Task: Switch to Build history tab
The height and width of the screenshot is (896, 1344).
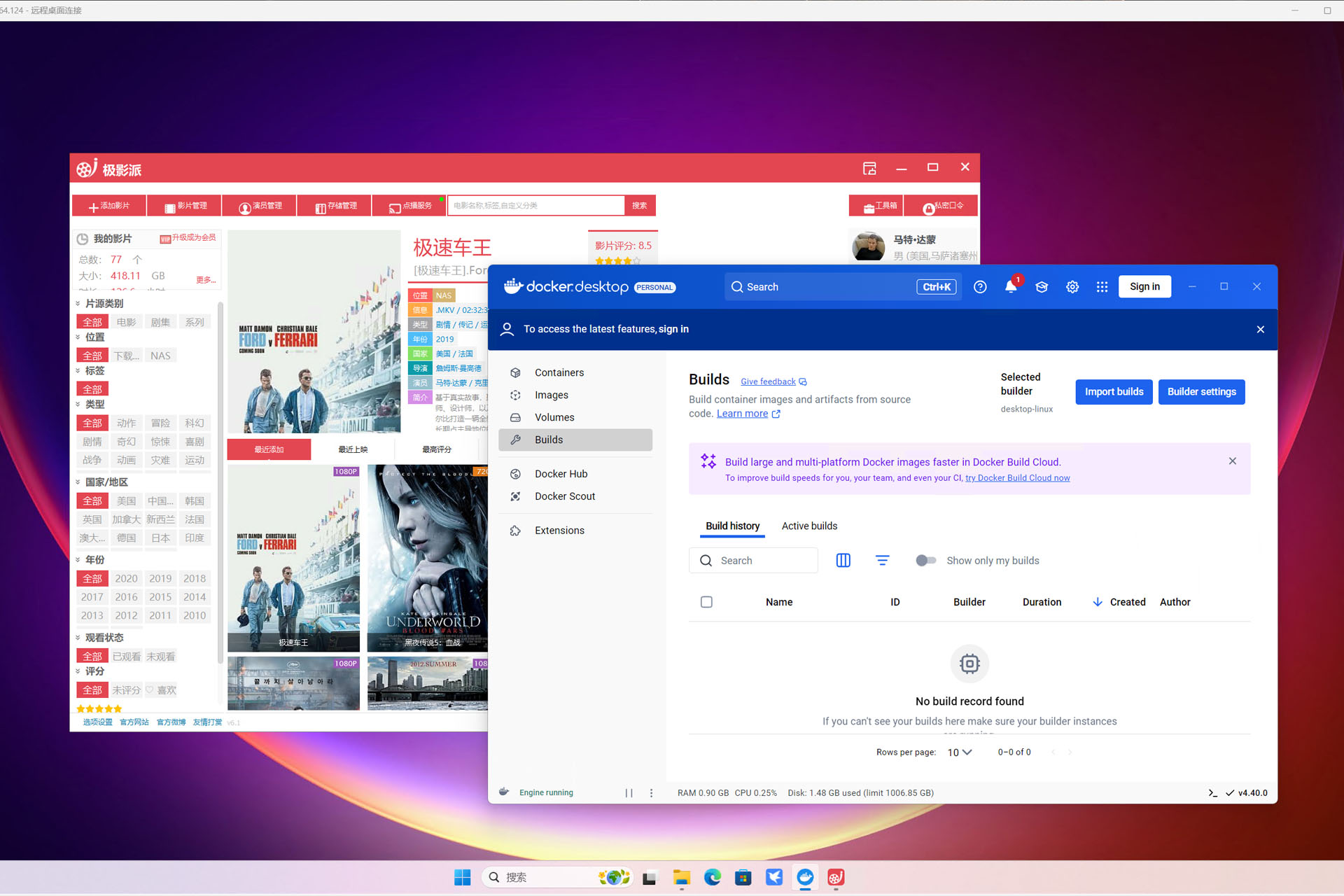Action: tap(732, 526)
